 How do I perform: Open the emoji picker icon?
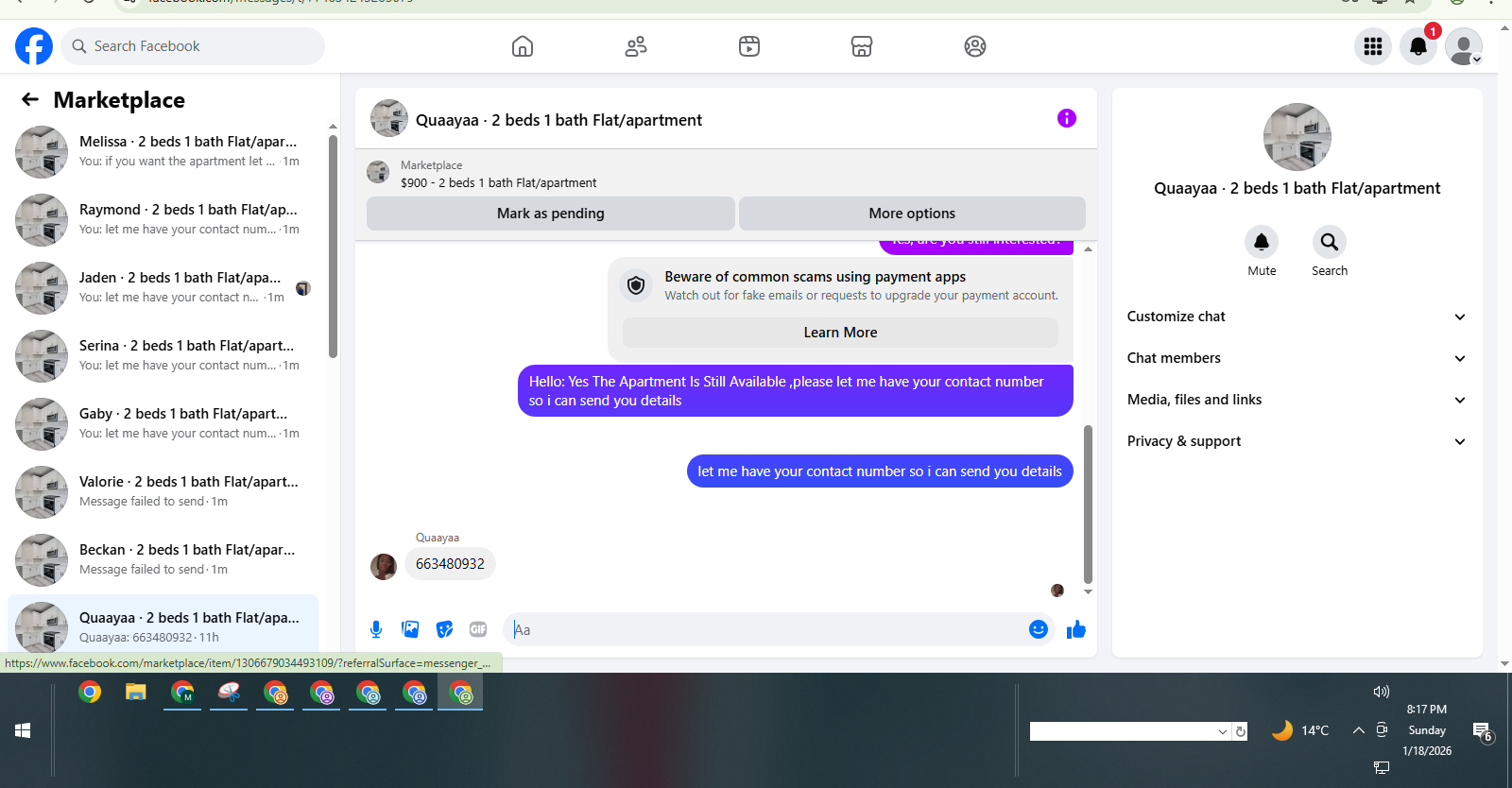coord(1039,629)
